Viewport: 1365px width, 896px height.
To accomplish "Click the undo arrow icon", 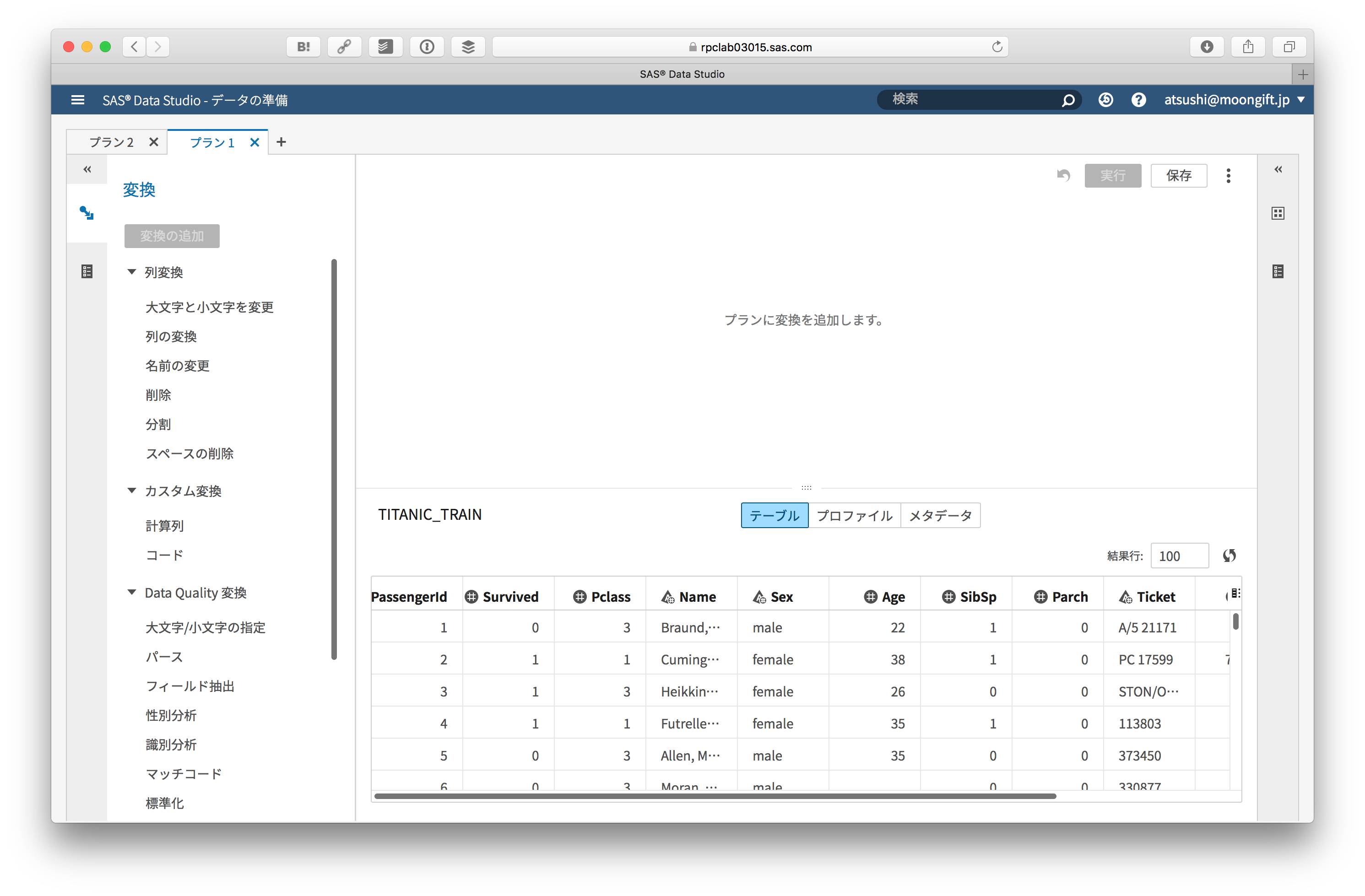I will 1063,175.
